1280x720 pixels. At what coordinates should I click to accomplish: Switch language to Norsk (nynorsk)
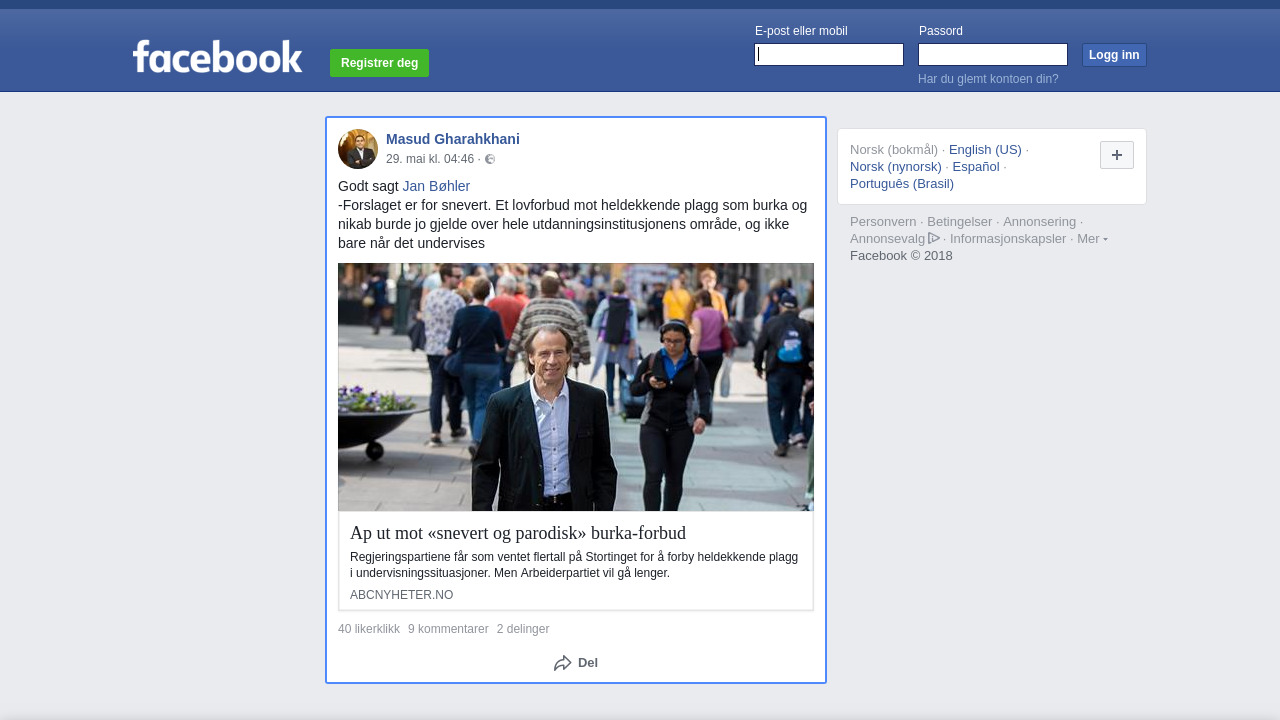pyautogui.click(x=896, y=167)
